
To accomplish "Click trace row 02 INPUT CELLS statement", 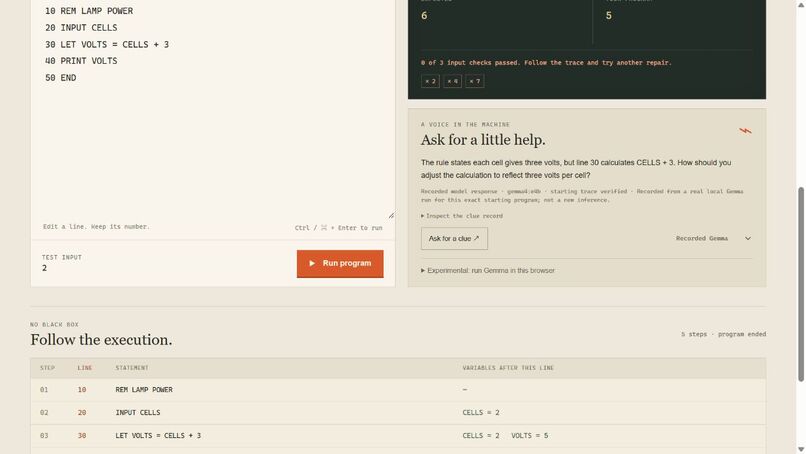I will tap(138, 412).
